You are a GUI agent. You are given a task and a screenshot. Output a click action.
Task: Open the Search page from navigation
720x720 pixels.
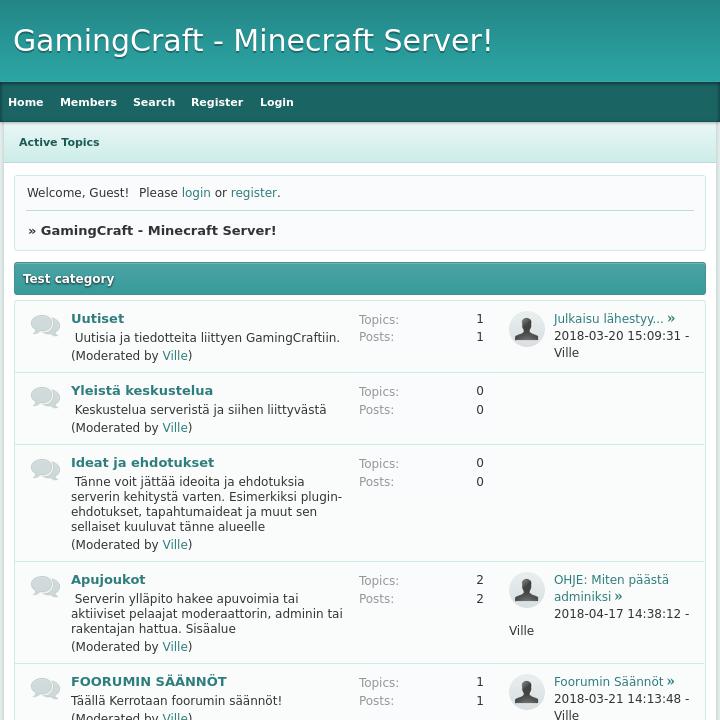pyautogui.click(x=154, y=102)
